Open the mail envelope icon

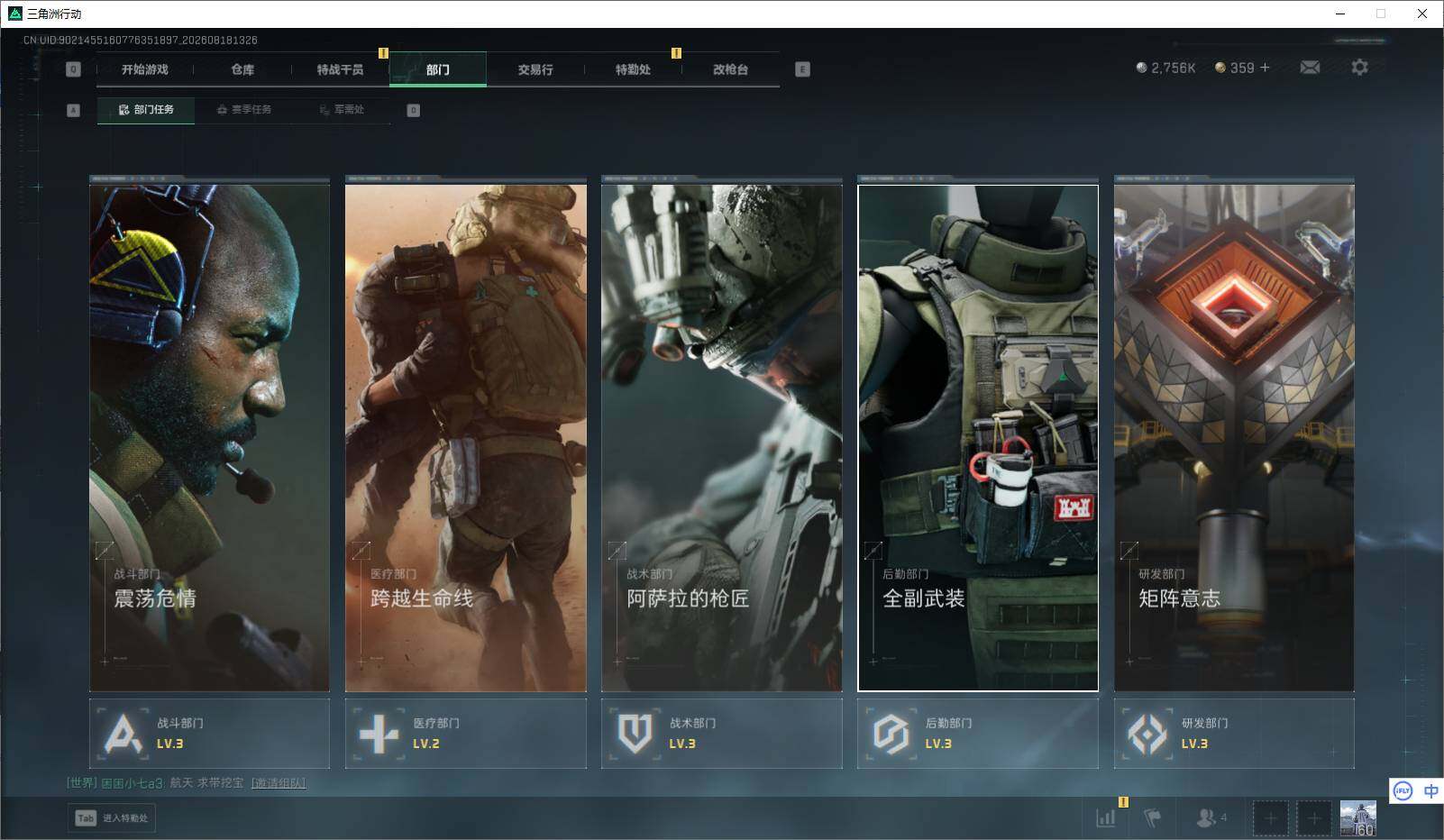tap(1310, 68)
